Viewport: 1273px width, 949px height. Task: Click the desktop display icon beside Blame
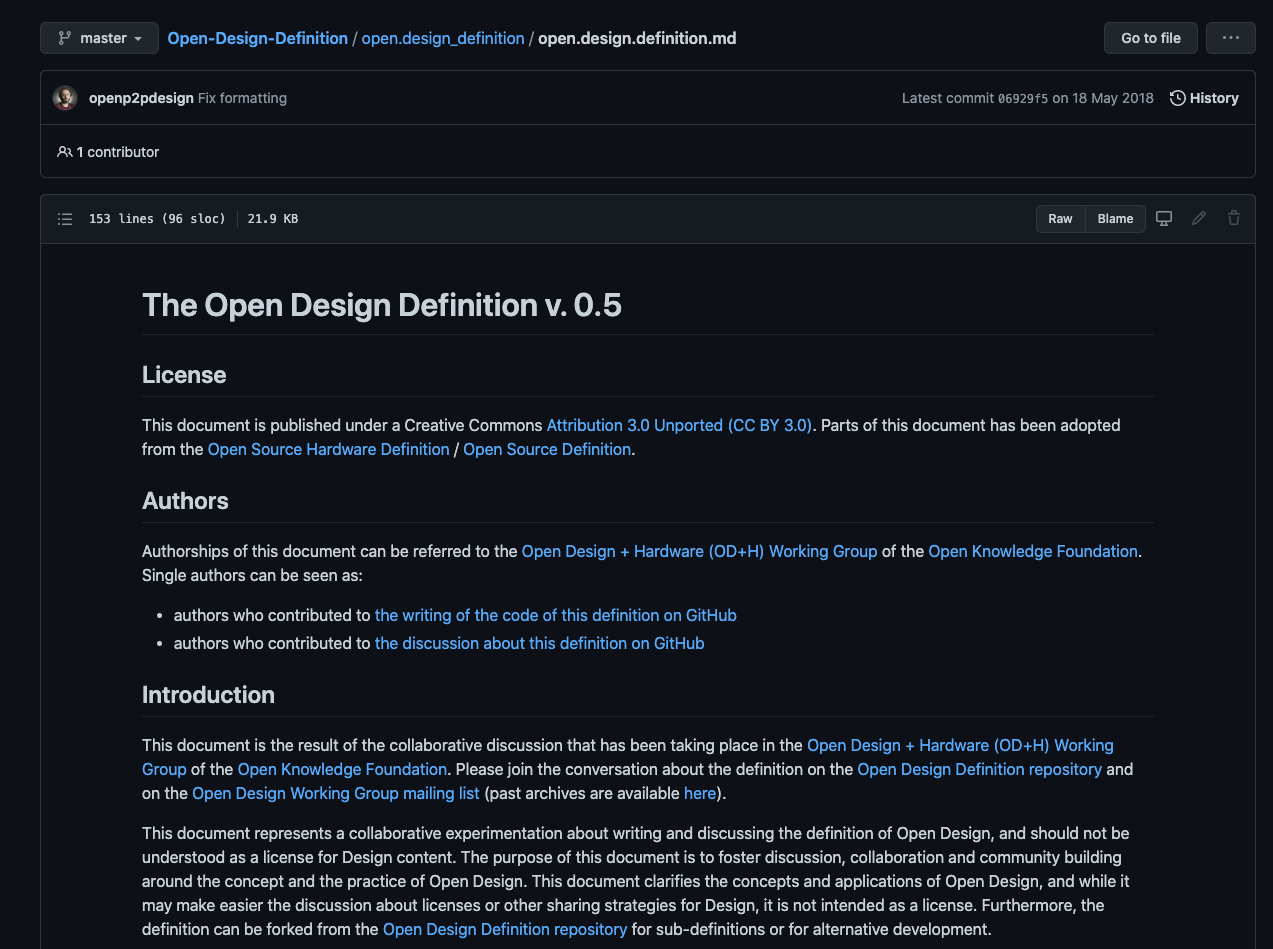pos(1164,219)
